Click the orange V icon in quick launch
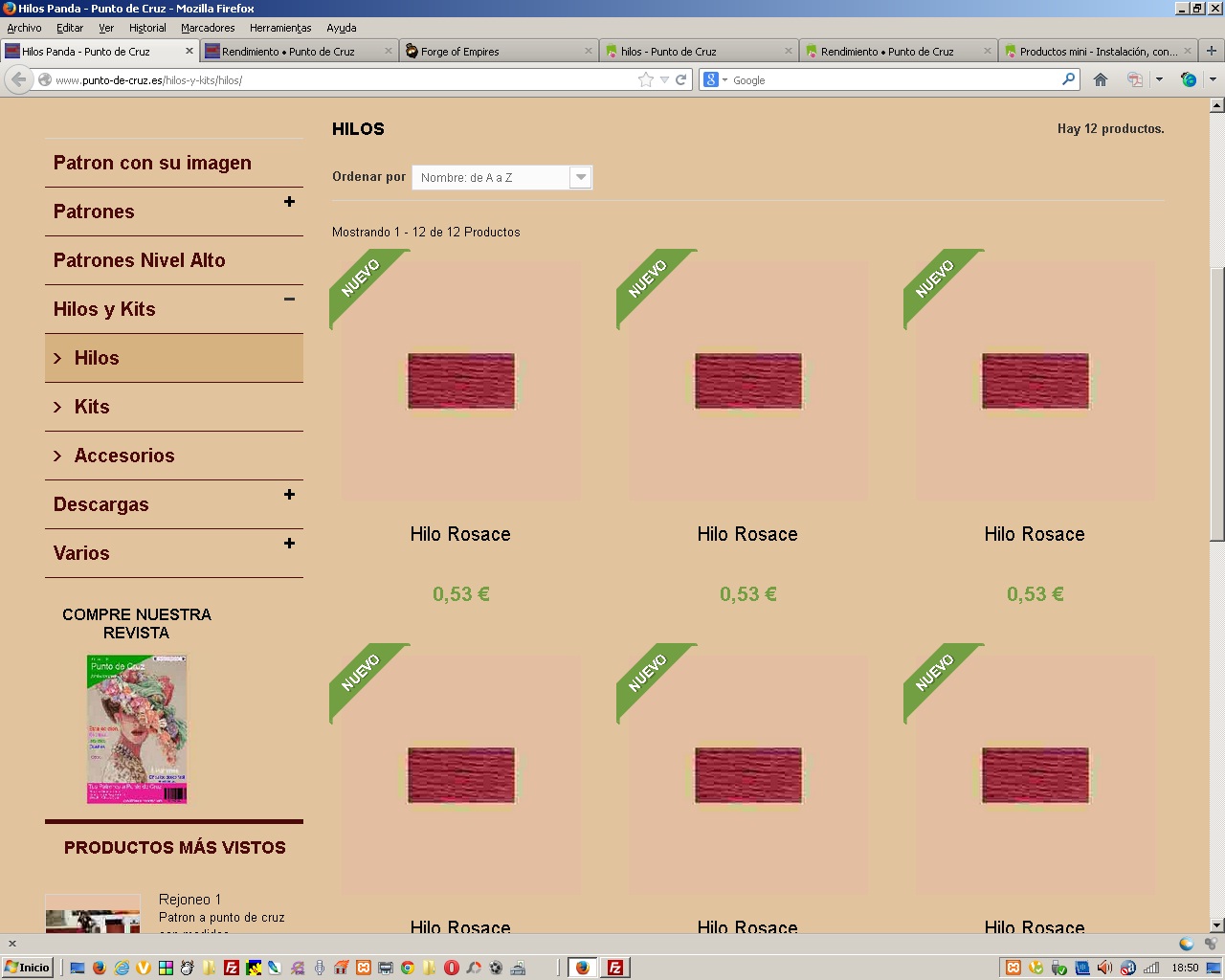 (144, 968)
